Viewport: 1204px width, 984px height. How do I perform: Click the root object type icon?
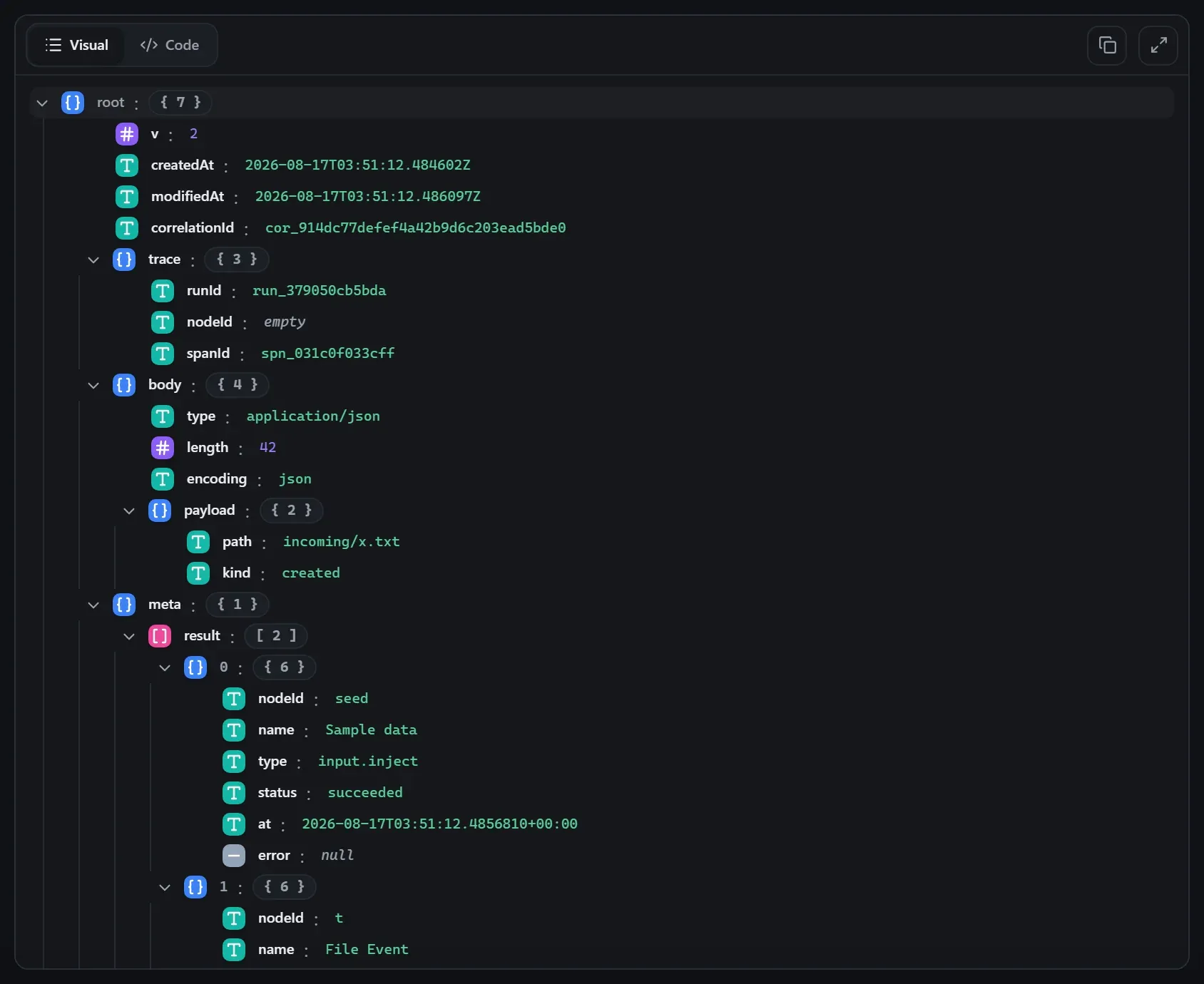click(x=73, y=103)
